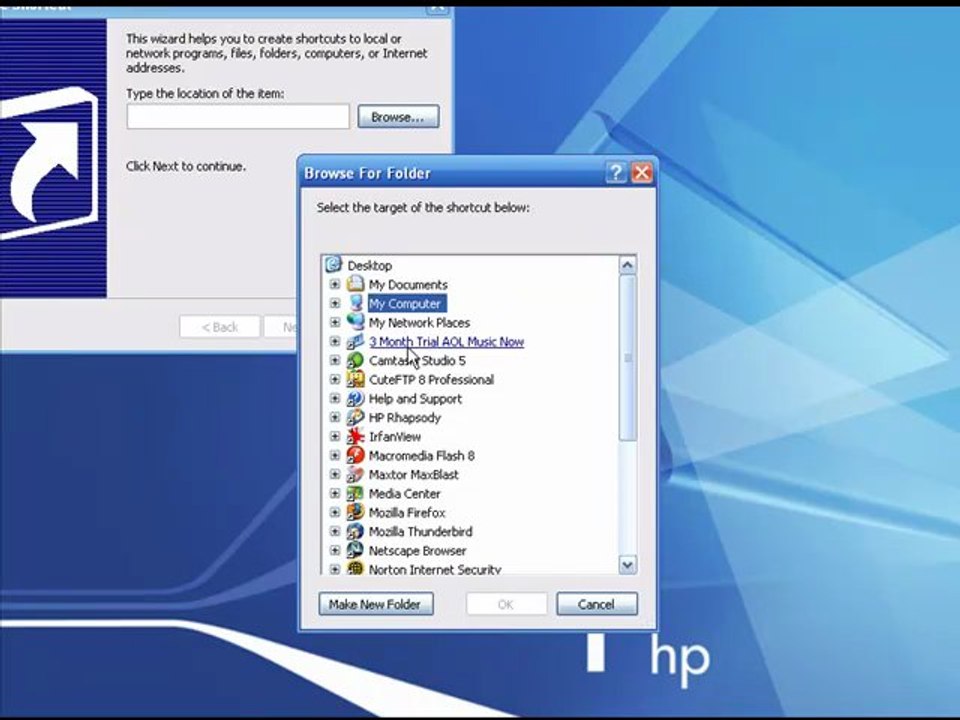Expand the IrfanView node
Image resolution: width=960 pixels, height=720 pixels.
click(x=334, y=436)
